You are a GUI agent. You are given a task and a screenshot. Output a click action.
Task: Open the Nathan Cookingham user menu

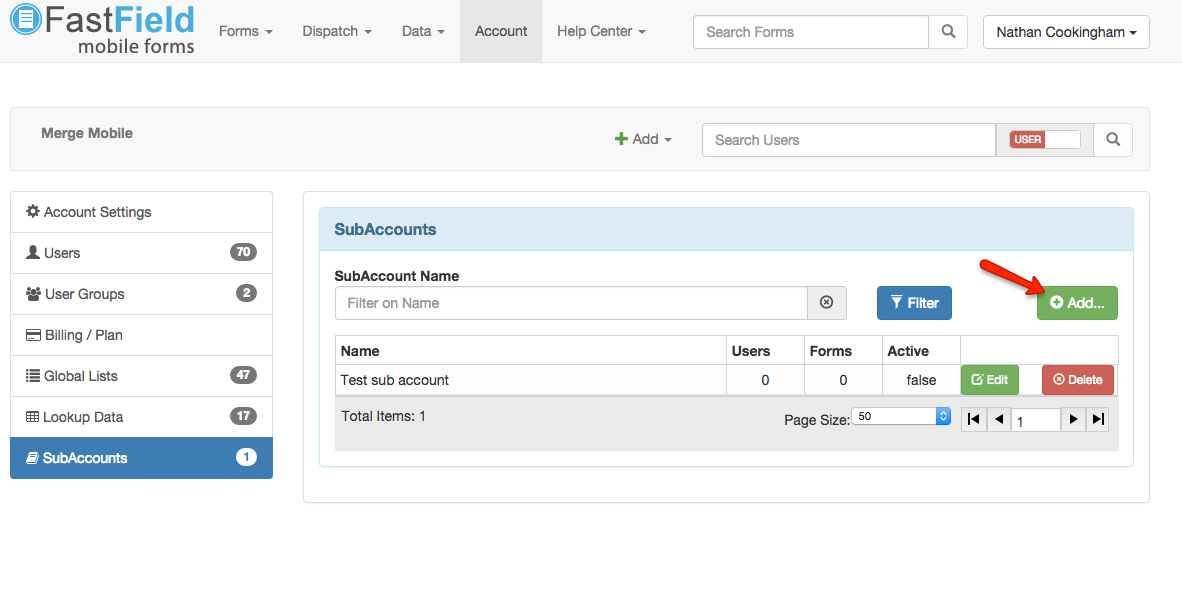click(x=1066, y=32)
